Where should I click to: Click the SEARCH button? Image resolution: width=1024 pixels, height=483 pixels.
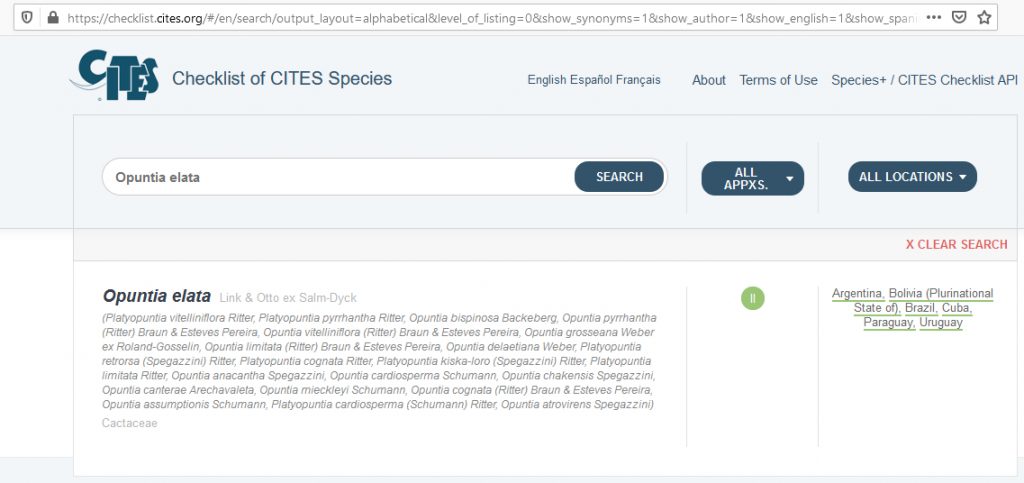[619, 177]
